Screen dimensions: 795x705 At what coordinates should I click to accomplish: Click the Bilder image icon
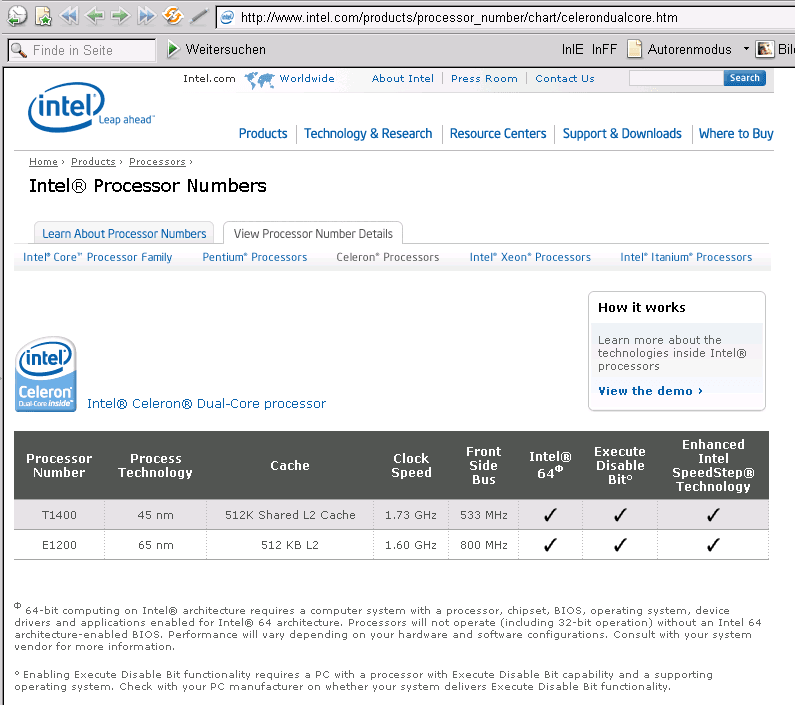coord(765,49)
